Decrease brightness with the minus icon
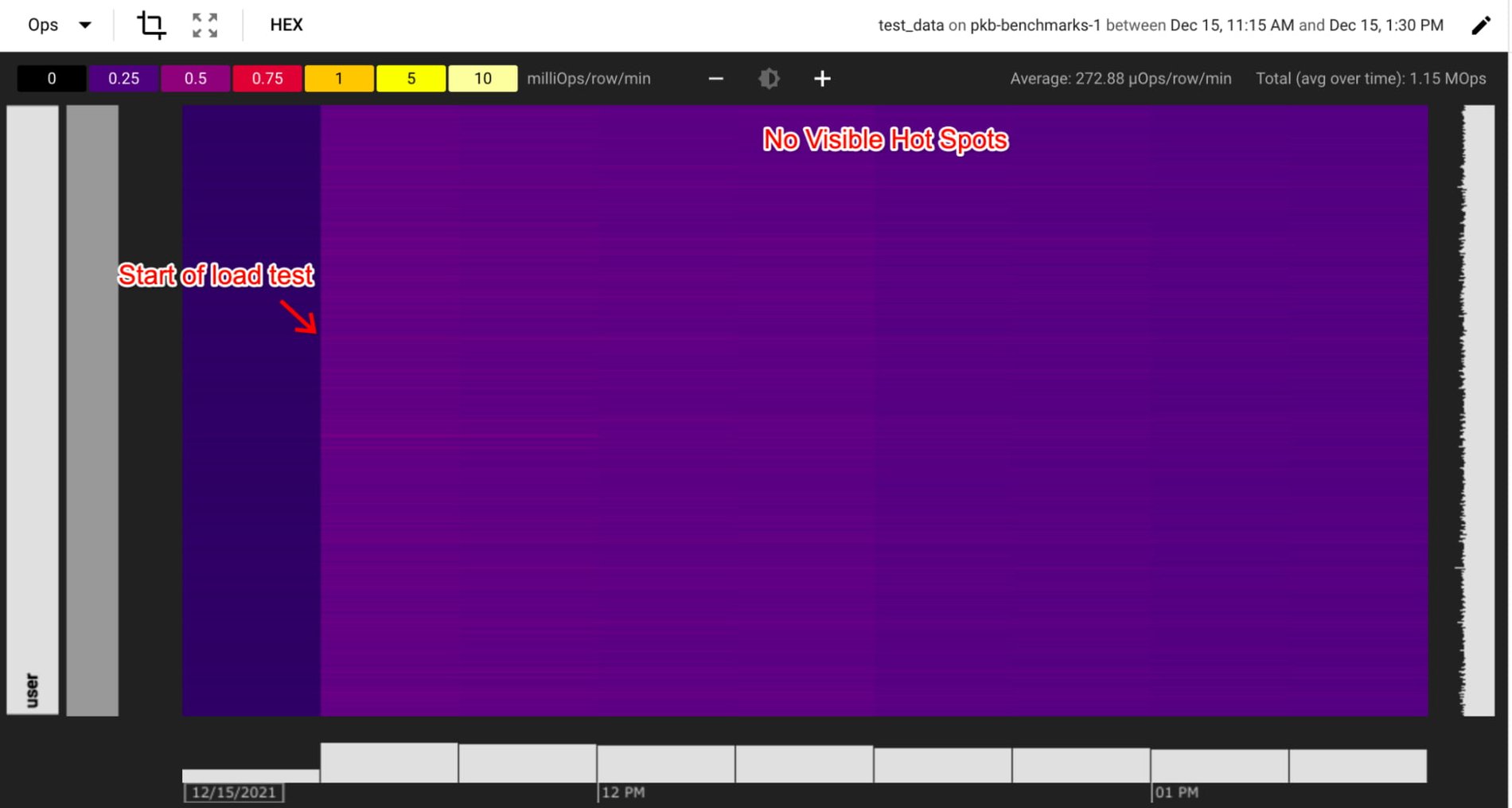This screenshot has width=1512, height=808. 715,79
